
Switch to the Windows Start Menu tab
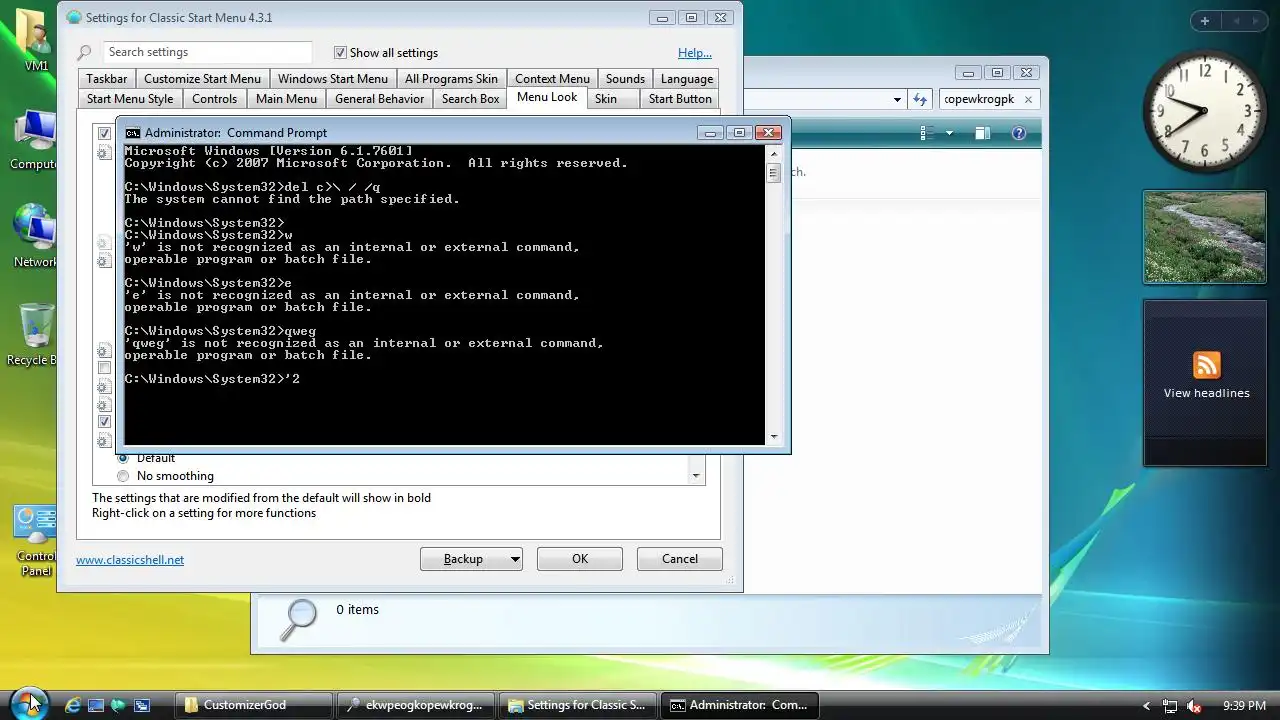point(332,79)
